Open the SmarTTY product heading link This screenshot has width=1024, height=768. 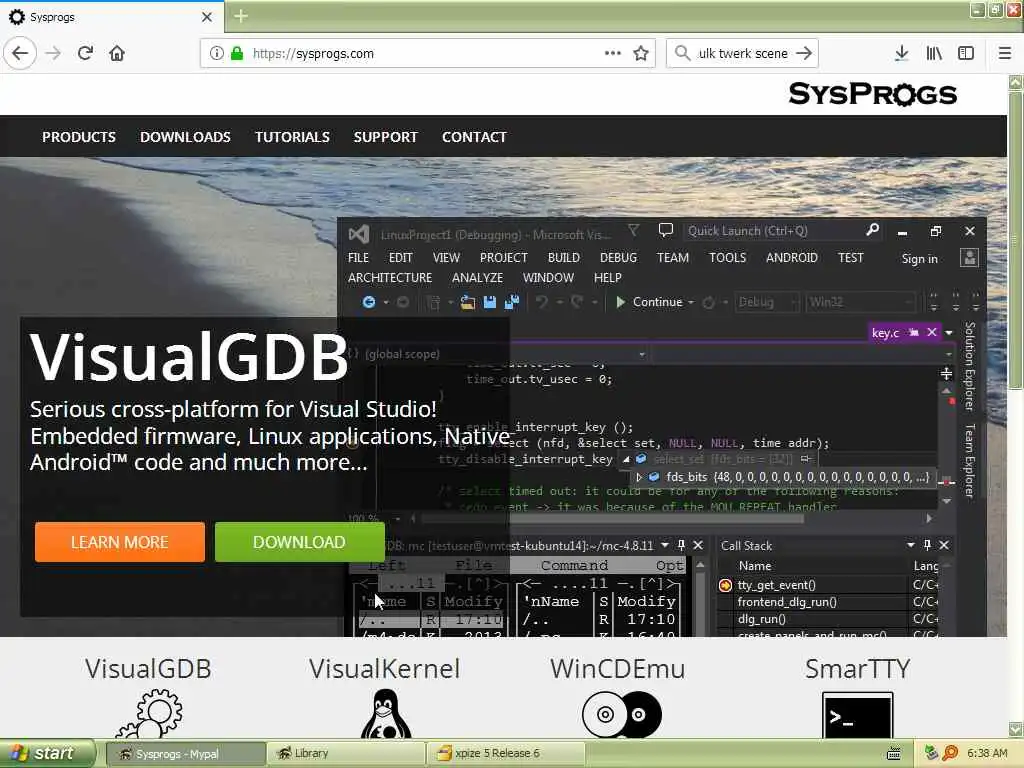857,669
